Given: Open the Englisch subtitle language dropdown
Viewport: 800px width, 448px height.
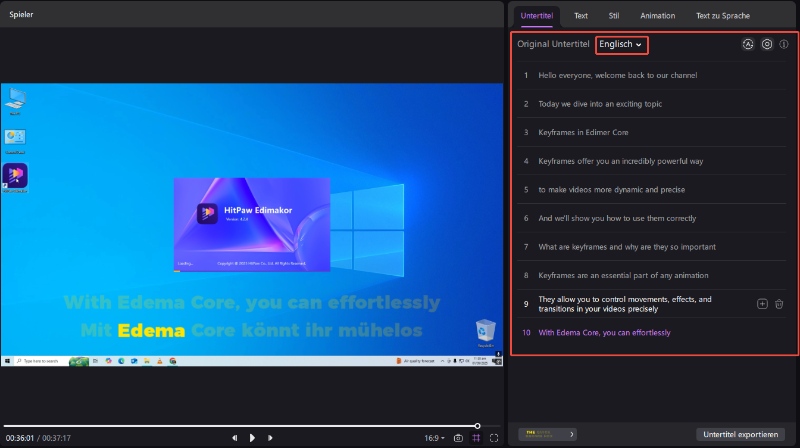Looking at the screenshot, I should (621, 45).
